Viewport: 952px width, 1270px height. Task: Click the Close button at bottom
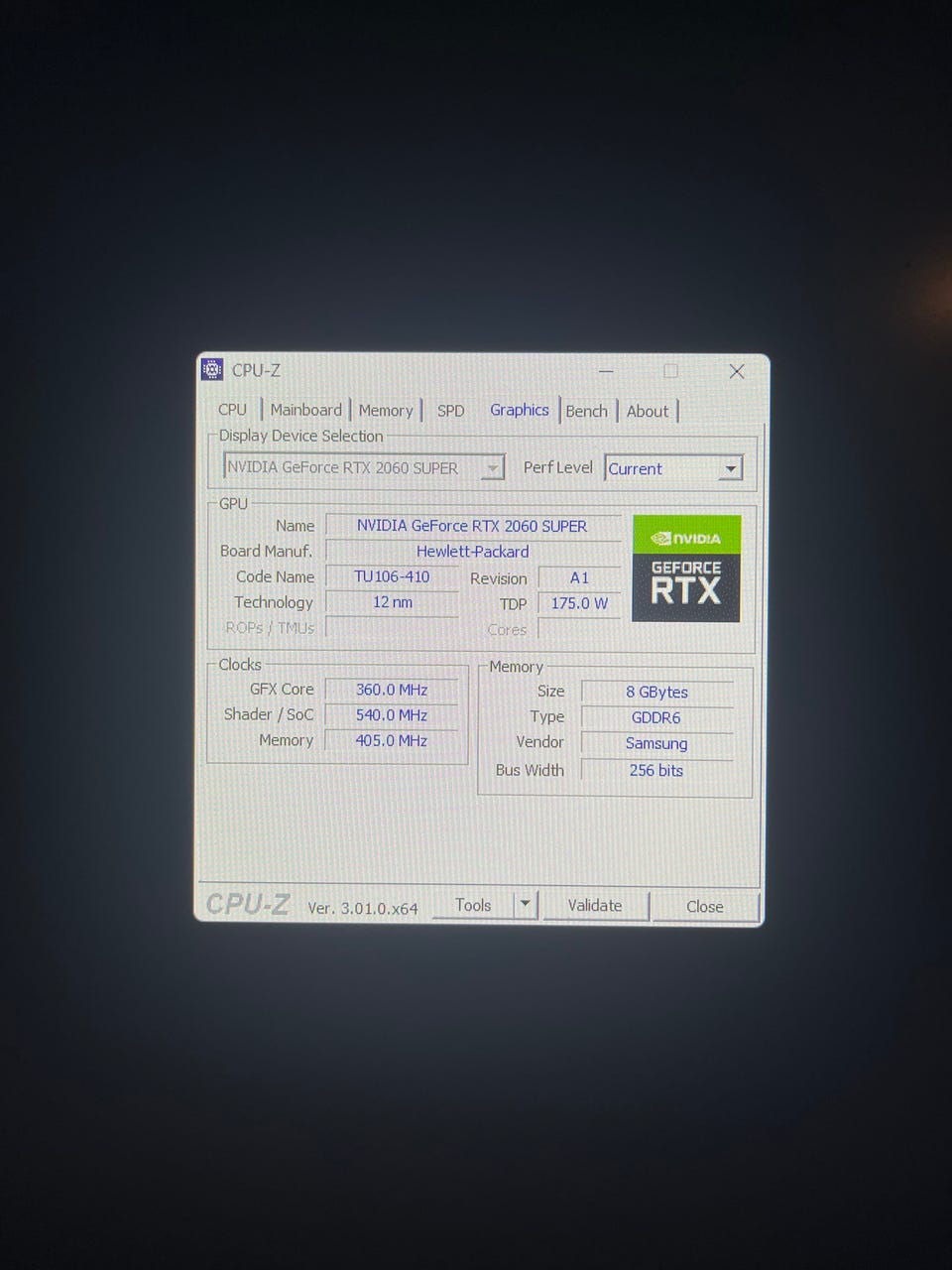point(705,906)
